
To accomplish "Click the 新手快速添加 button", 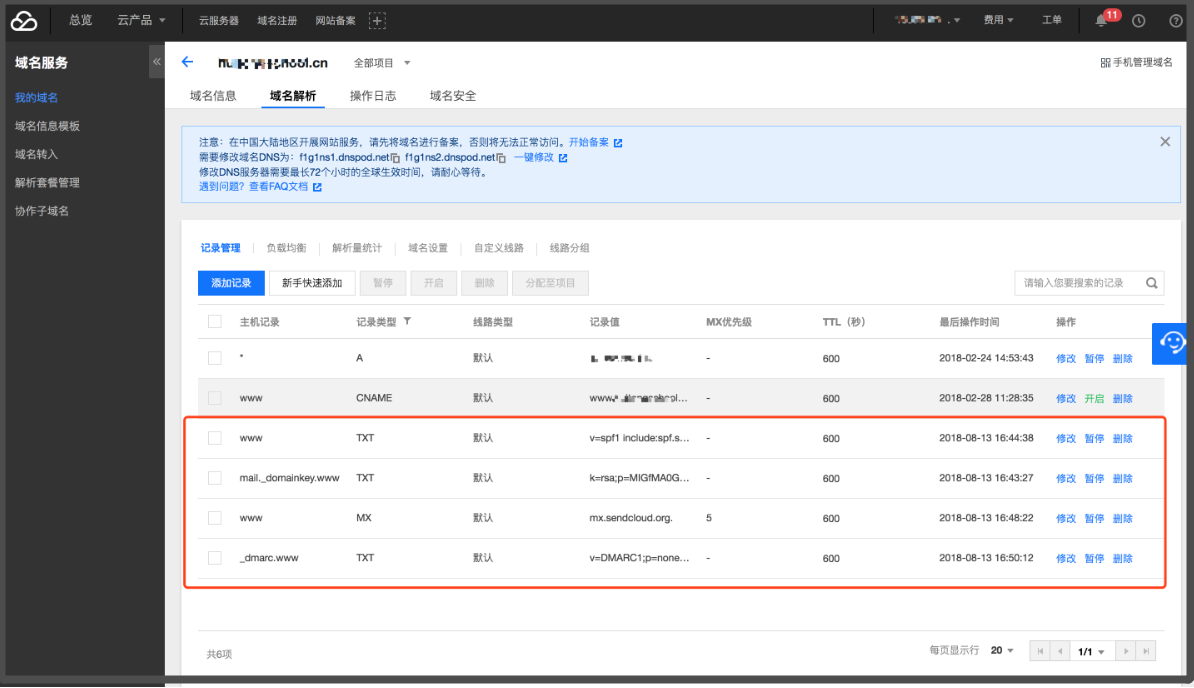I will (x=312, y=283).
